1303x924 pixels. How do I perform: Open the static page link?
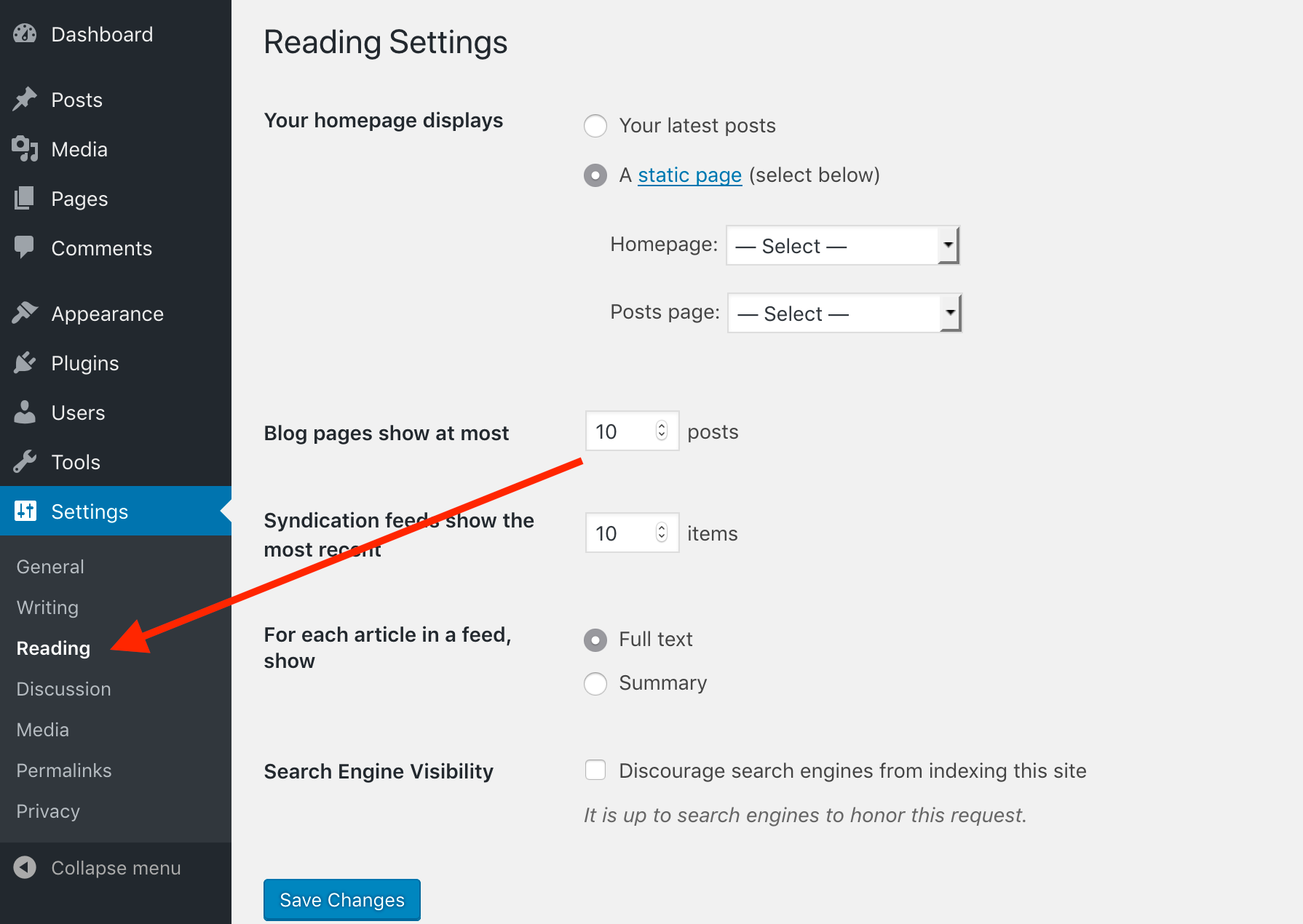(689, 175)
